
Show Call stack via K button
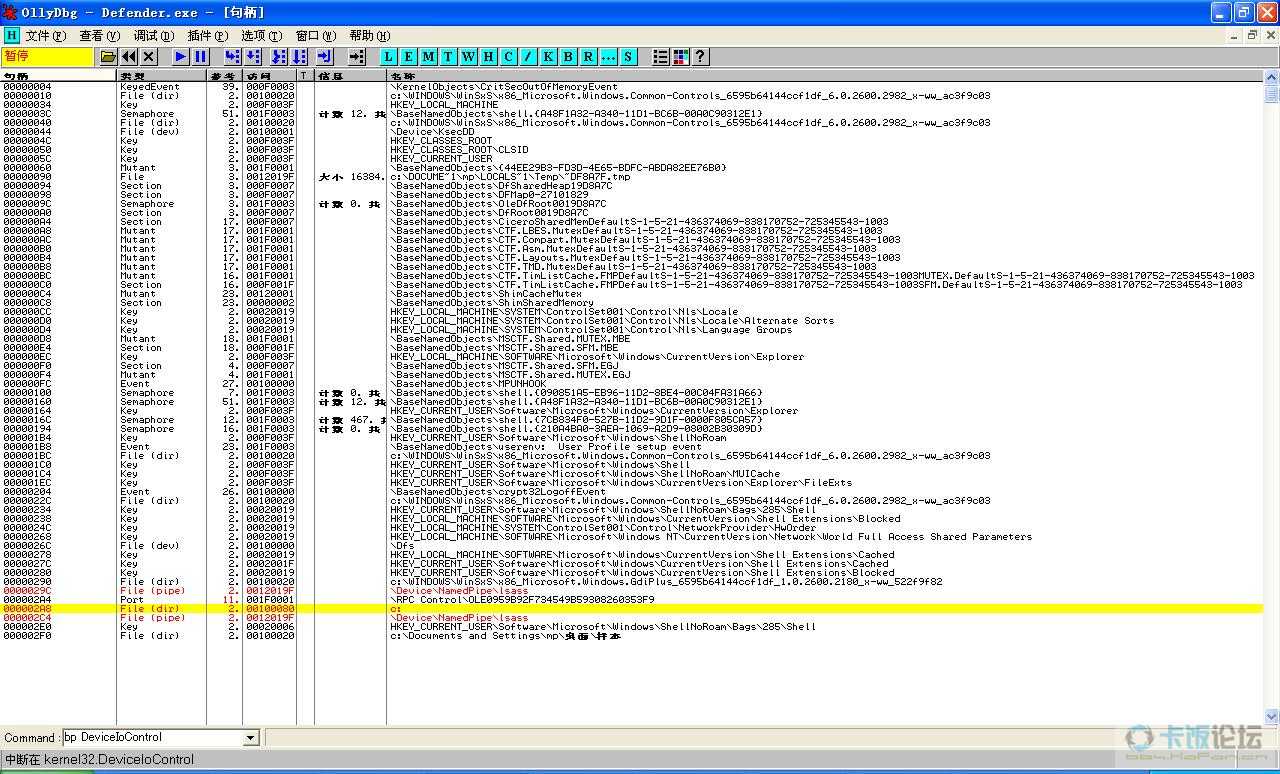pyautogui.click(x=548, y=57)
